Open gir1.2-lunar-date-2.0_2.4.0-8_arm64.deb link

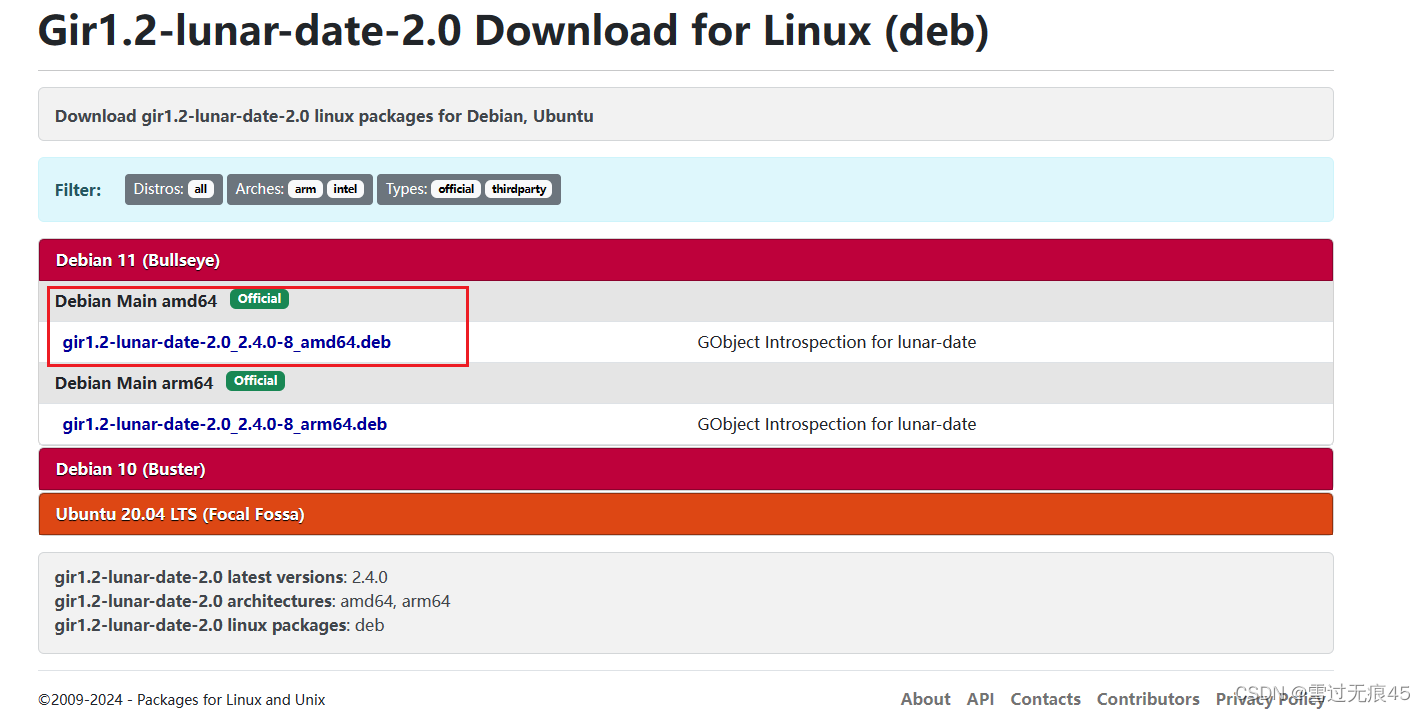coord(224,424)
